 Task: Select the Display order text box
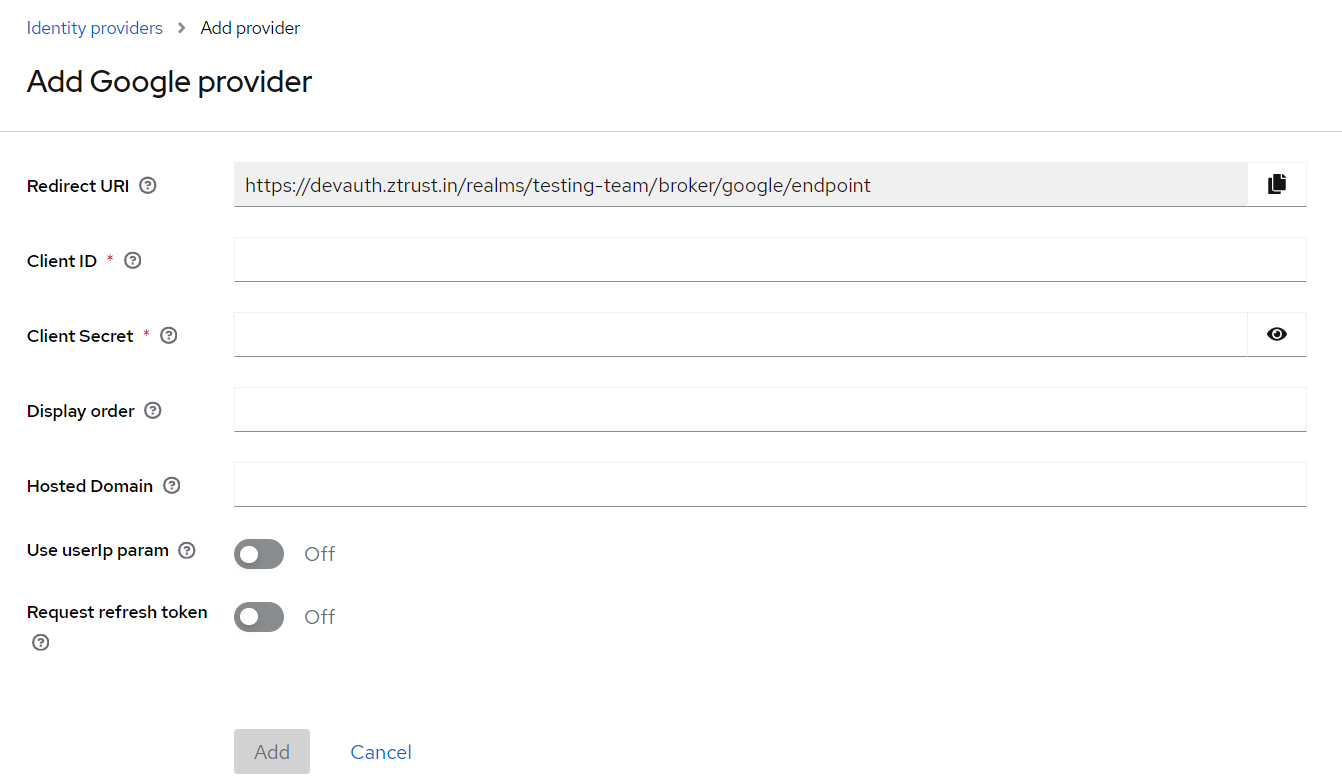point(770,410)
